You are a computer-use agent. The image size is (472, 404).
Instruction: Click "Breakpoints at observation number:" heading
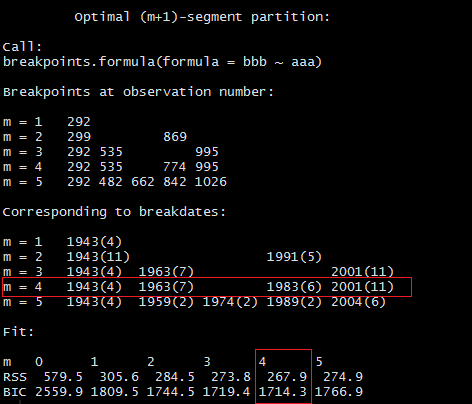pos(138,92)
